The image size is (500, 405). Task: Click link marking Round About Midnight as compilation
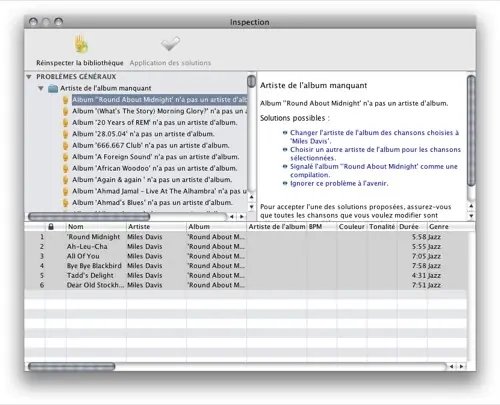click(x=374, y=170)
